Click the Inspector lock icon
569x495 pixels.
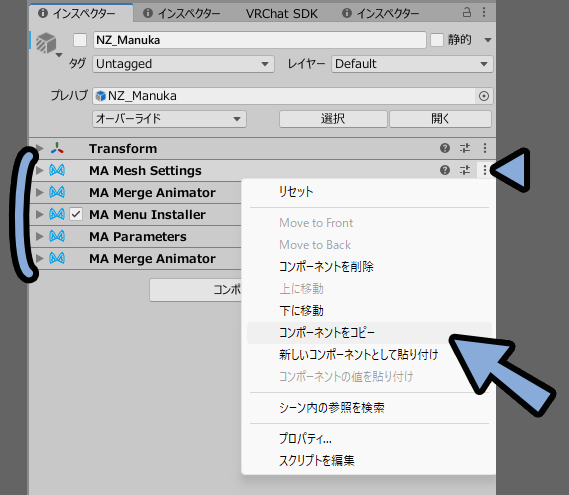(x=467, y=12)
